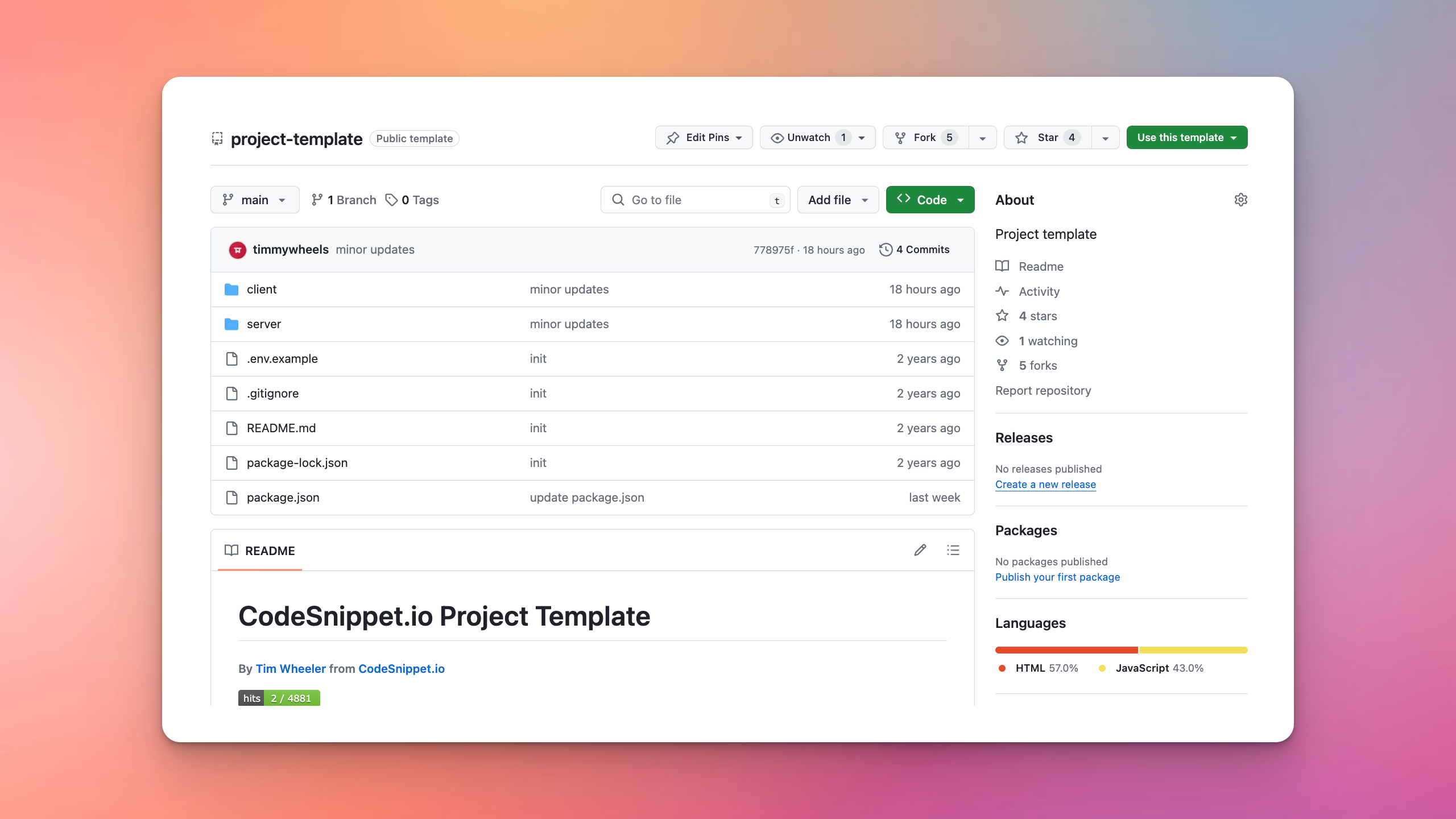Image resolution: width=1456 pixels, height=819 pixels.
Task: Toggle repository watching via Unwatch button
Action: click(810, 137)
